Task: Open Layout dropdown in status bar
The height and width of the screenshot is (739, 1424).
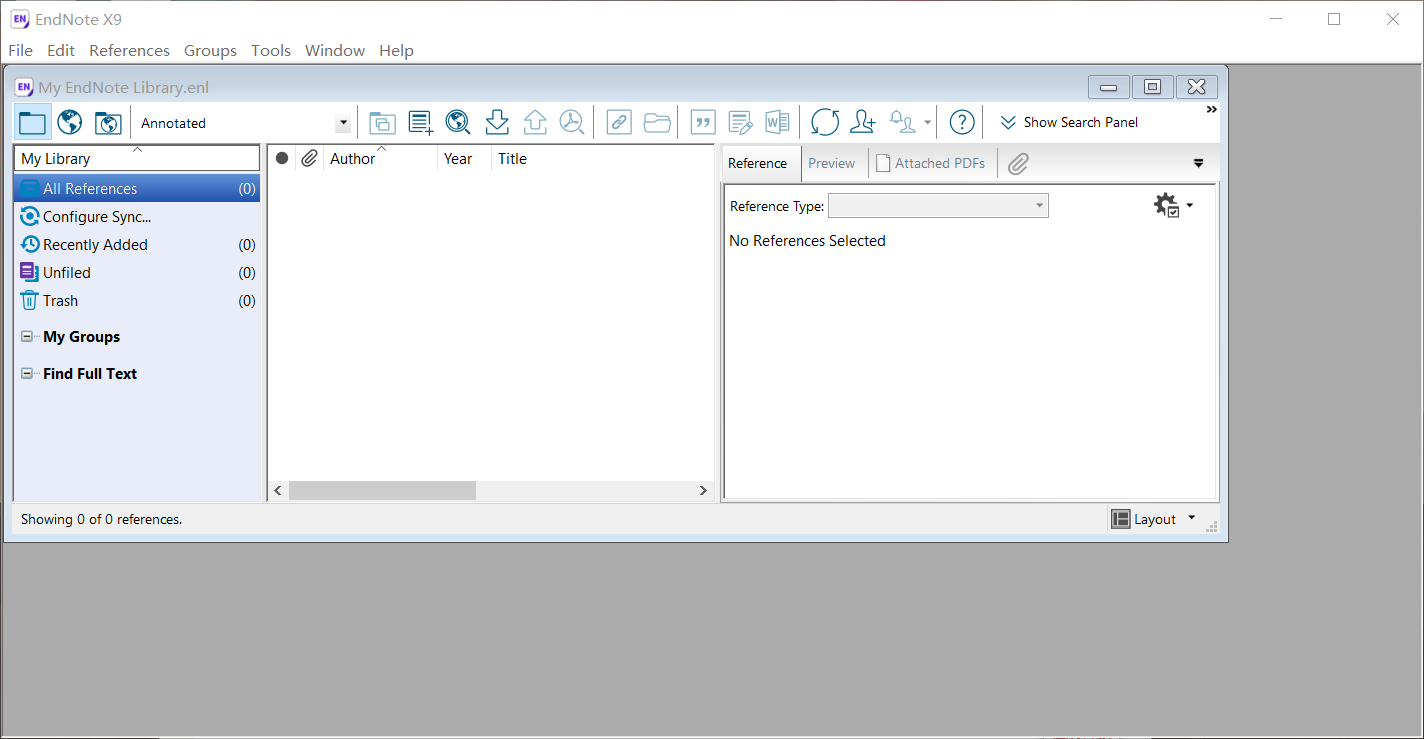Action: click(x=1154, y=519)
